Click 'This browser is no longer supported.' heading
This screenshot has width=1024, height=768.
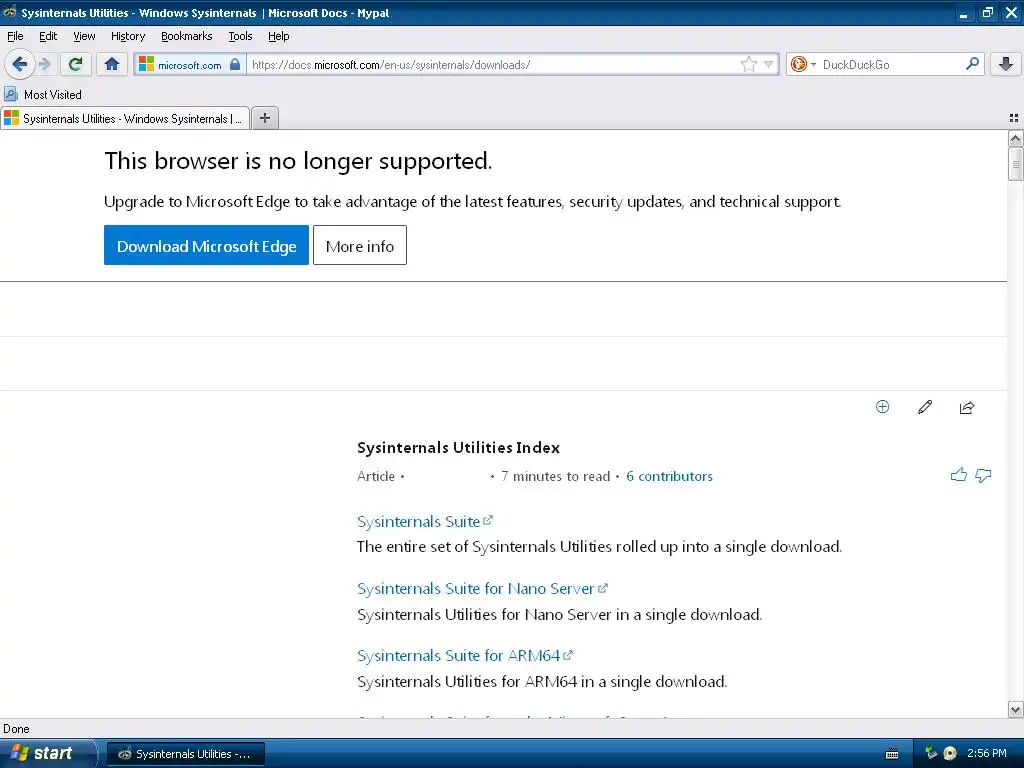click(298, 161)
